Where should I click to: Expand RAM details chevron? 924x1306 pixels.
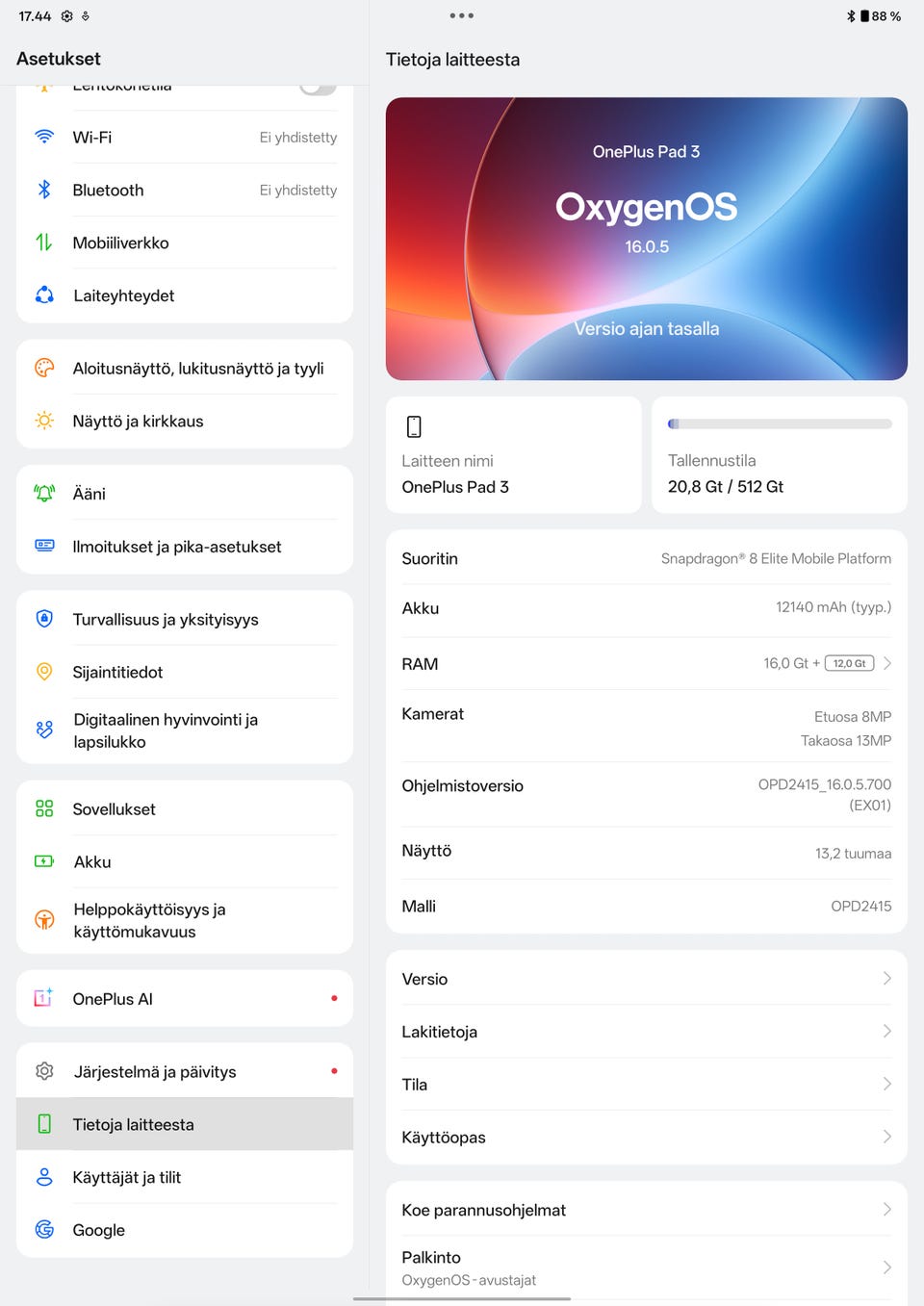click(887, 663)
